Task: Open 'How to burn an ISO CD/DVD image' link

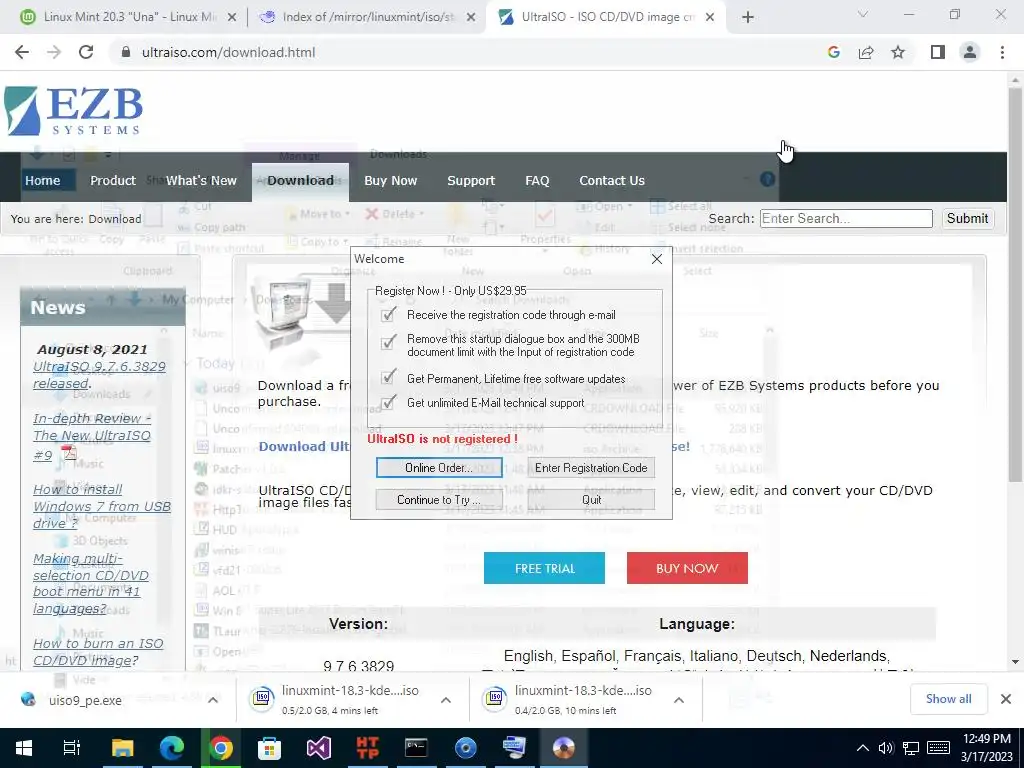Action: coord(98,652)
